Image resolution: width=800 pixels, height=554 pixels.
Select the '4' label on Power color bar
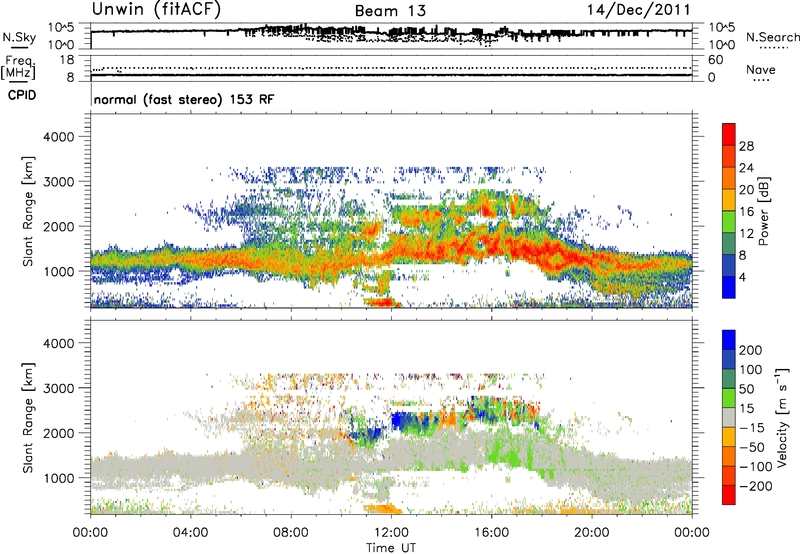point(742,278)
